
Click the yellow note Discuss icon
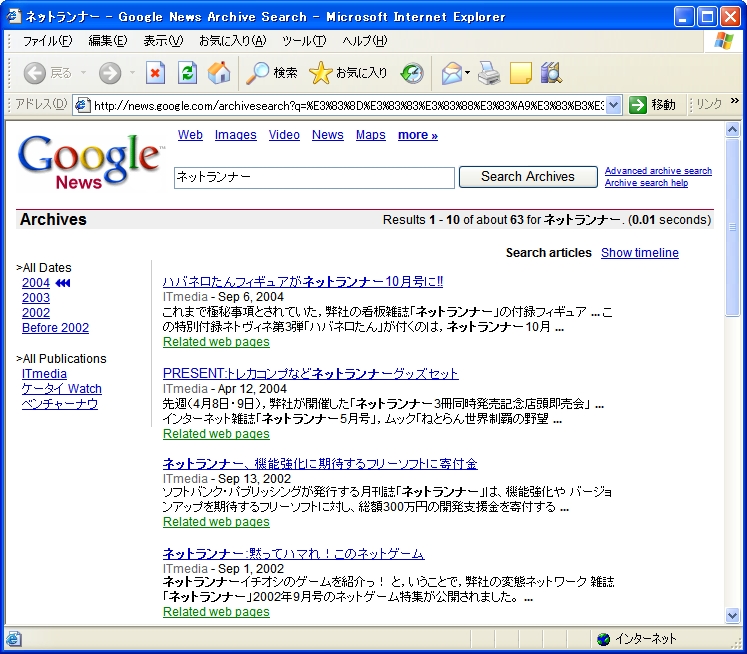(520, 73)
